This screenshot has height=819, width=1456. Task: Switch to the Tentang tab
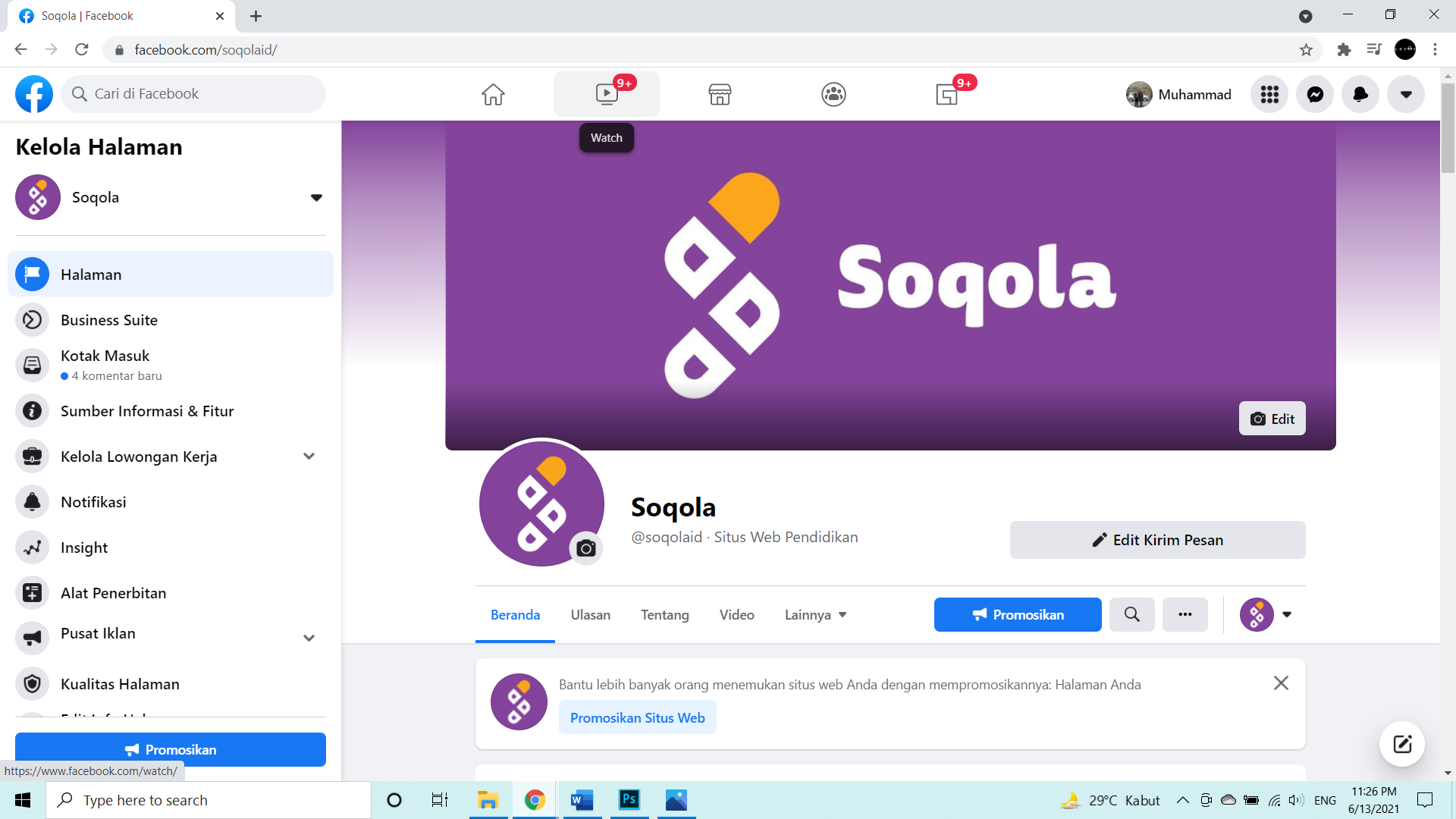[x=664, y=614]
